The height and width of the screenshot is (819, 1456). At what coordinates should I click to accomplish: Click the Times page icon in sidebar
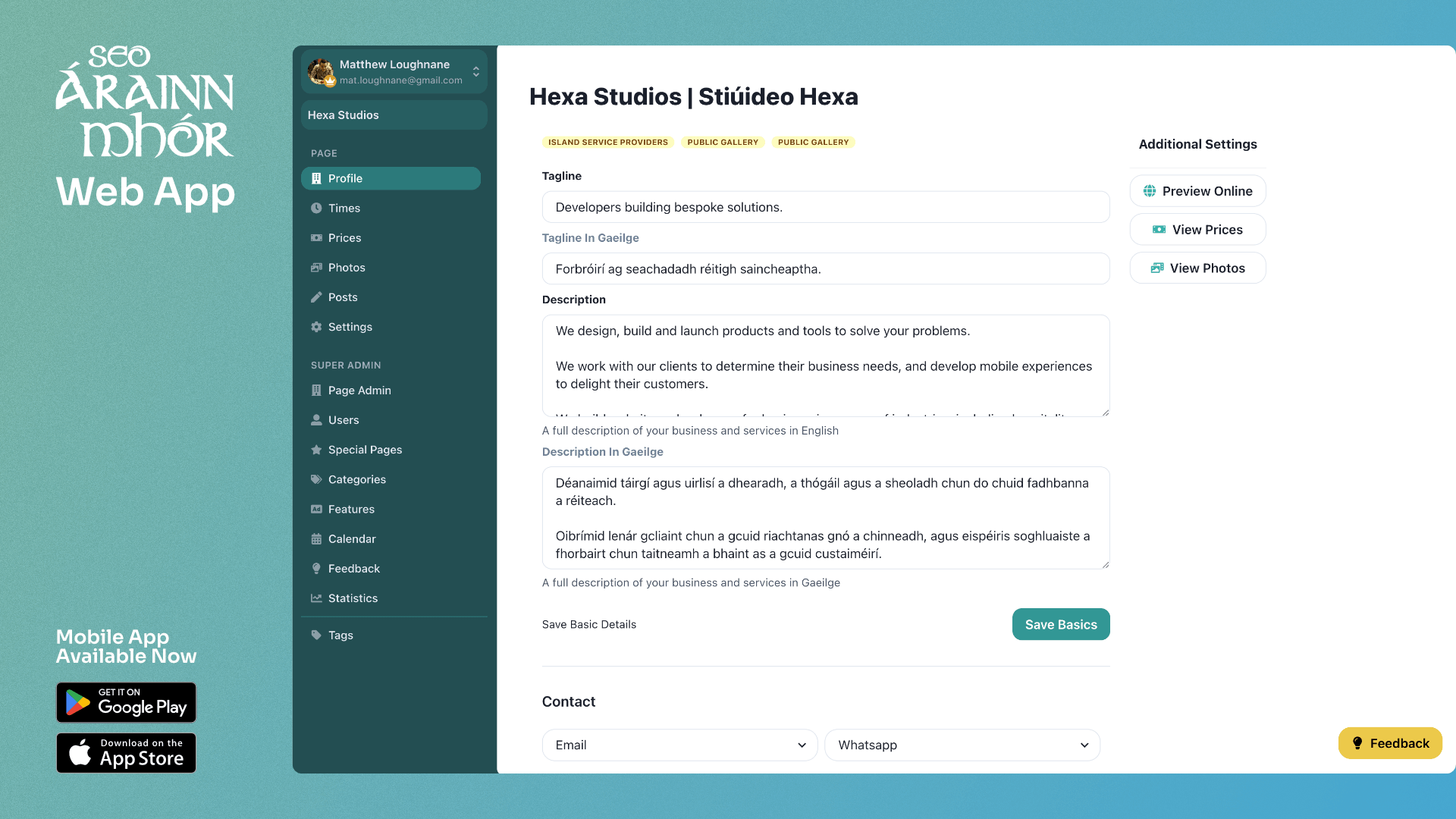pyautogui.click(x=317, y=207)
